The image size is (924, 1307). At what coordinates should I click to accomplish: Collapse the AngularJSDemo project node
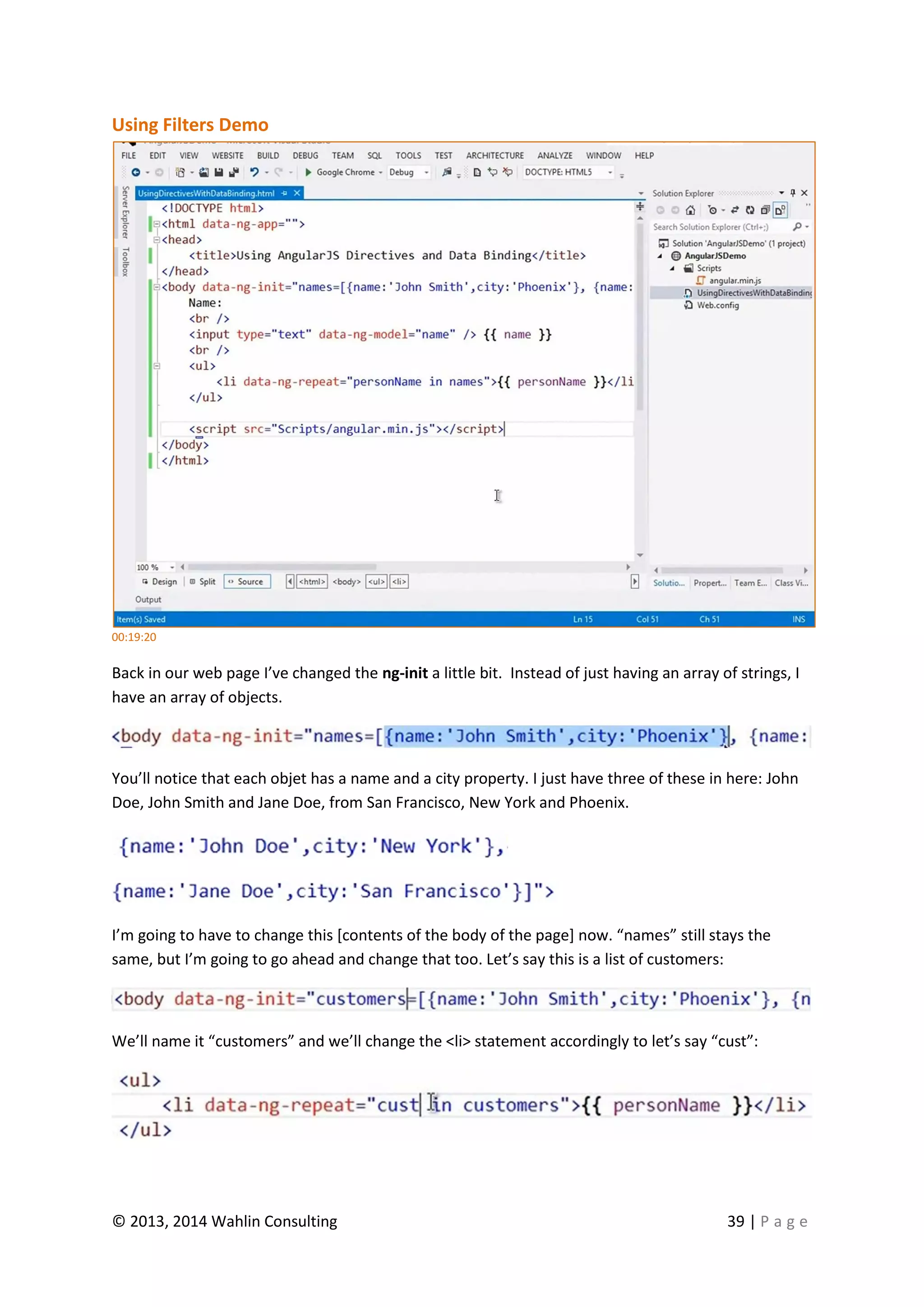click(x=660, y=256)
